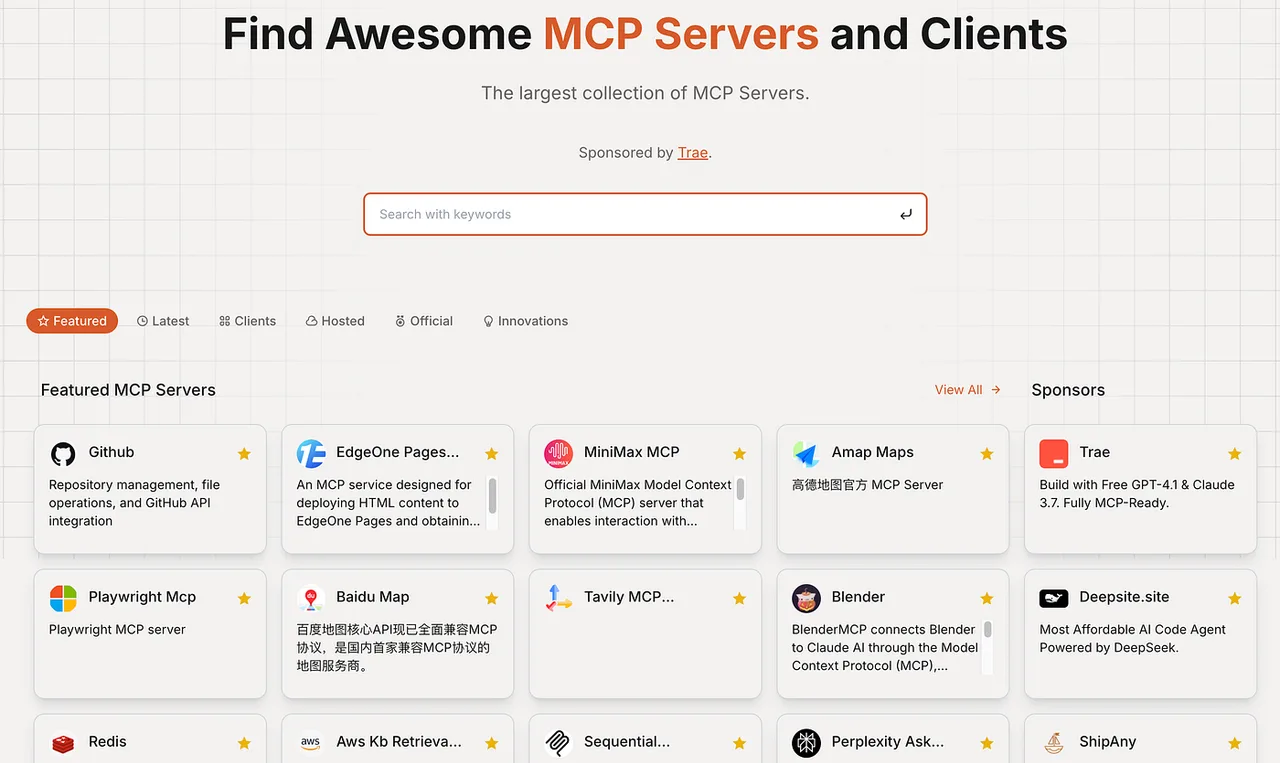1280x763 pixels.
Task: Click 'Build with Free GPT-4.1' description
Action: click(1137, 494)
